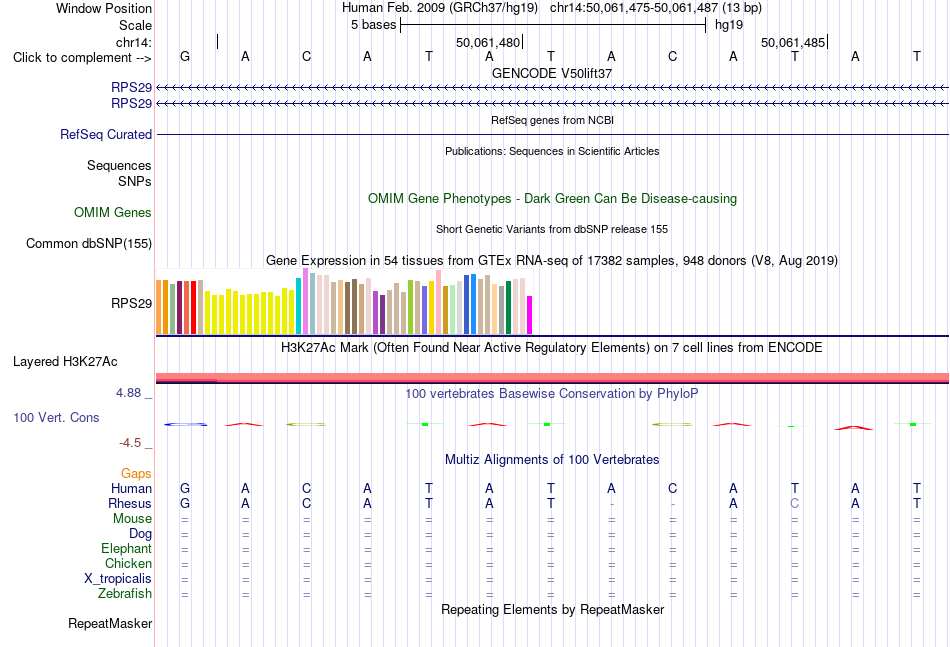Image resolution: width=950 pixels, height=647 pixels.
Task: Select the Human alignment row label
Action: [x=131, y=488]
